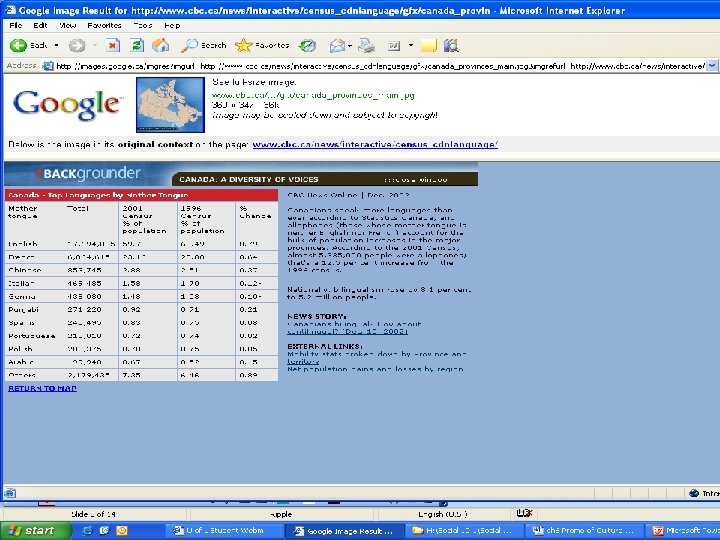Viewport: 720px width, 540px height.
Task: Click the Stop loading icon
Action: click(112, 45)
